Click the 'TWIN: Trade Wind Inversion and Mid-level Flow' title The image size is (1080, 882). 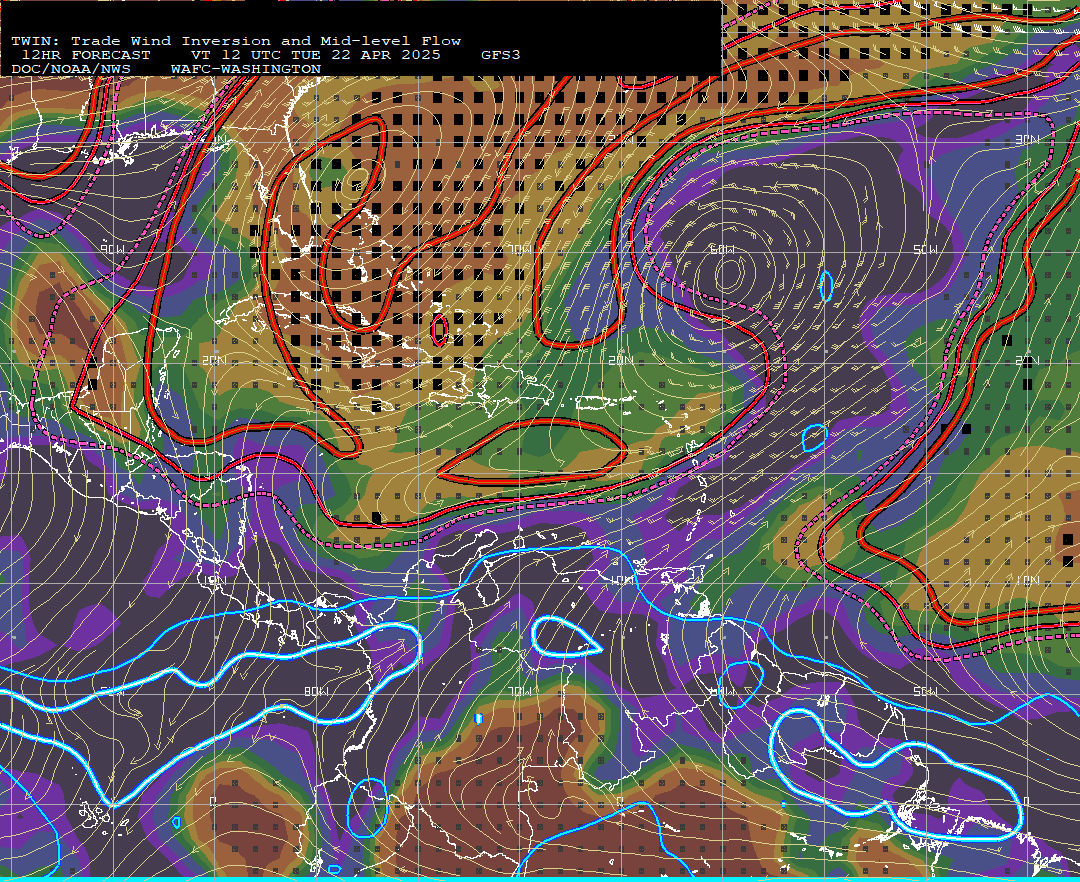(236, 41)
